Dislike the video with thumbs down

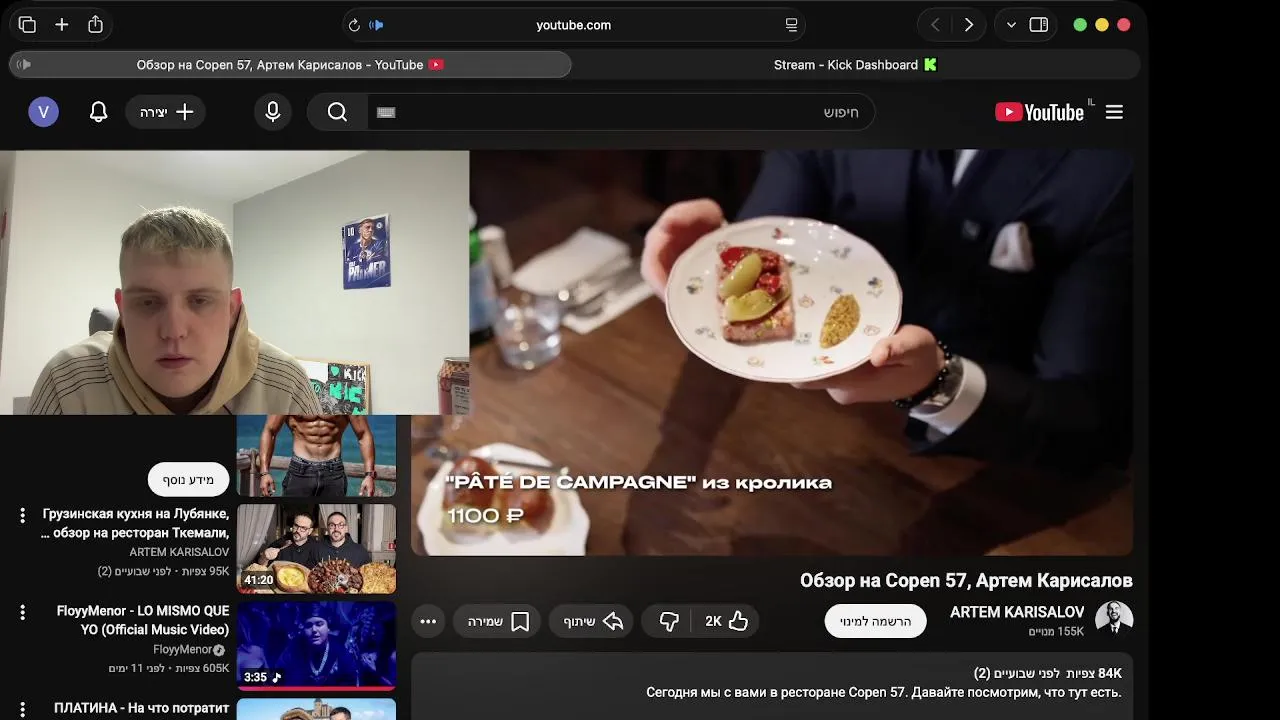[669, 621]
